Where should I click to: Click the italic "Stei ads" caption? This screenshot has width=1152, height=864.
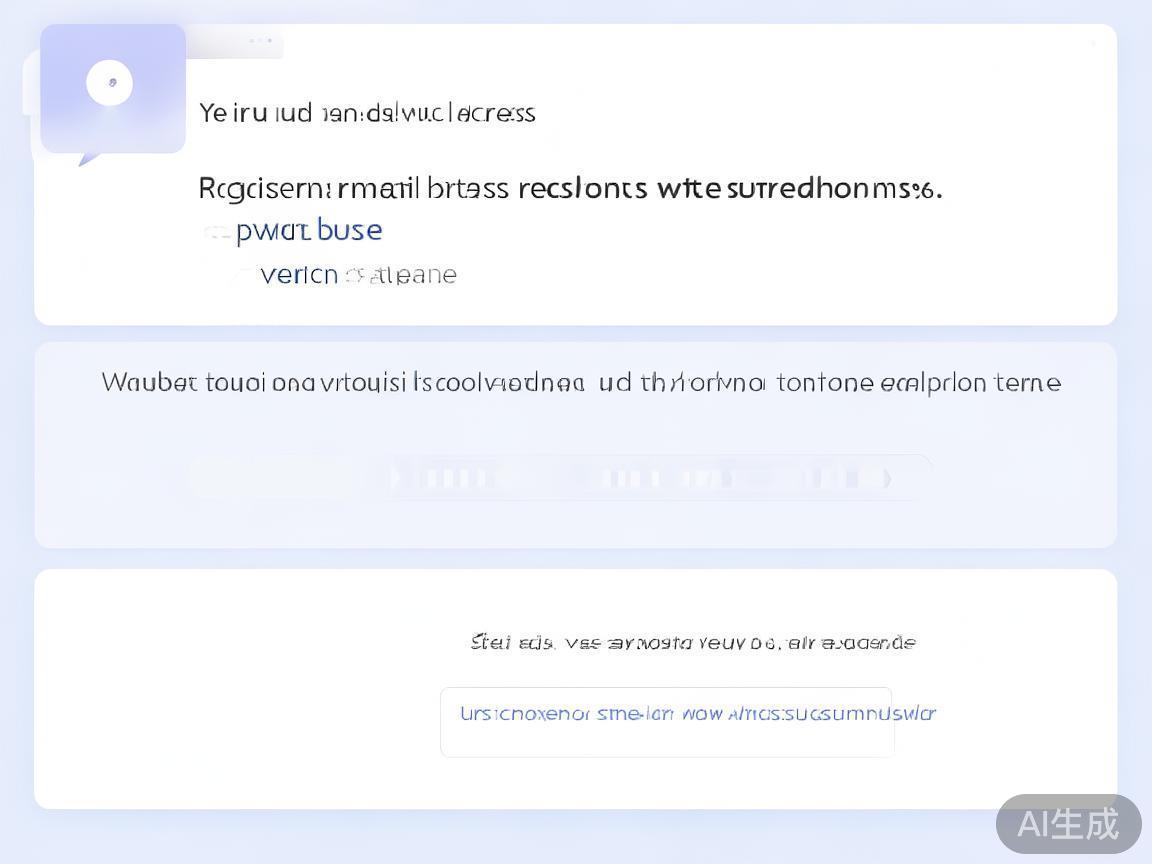692,642
